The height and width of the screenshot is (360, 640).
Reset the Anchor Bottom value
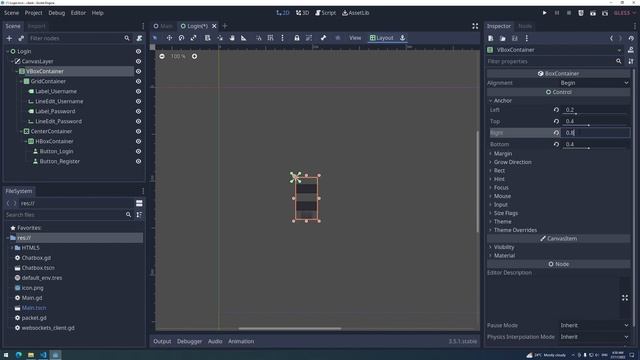[556, 144]
